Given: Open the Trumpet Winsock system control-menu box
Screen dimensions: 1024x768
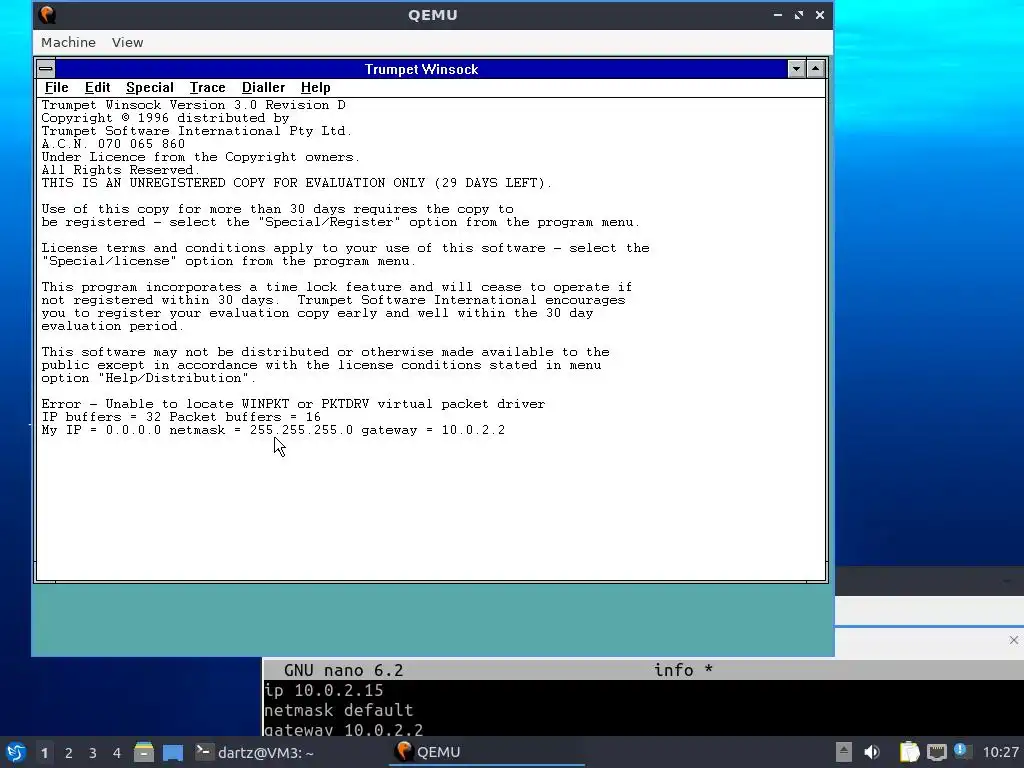Looking at the screenshot, I should coord(46,69).
